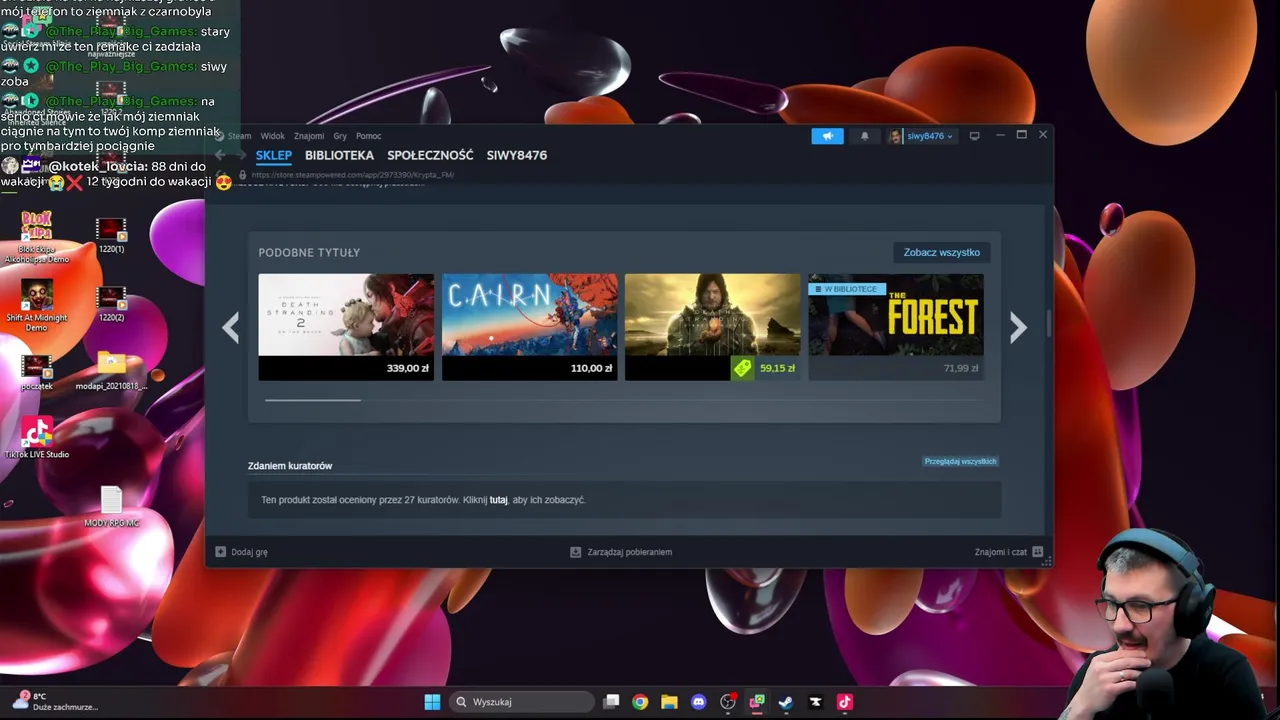Image resolution: width=1280 pixels, height=720 pixels.
Task: Open the Znajomi menu
Action: [x=309, y=136]
